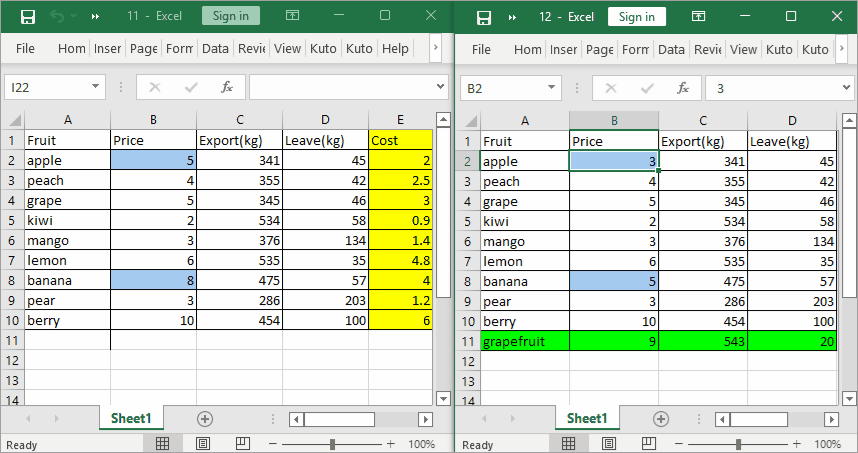Add new sheet in right workbook
Screen dimensions: 858x453
point(661,419)
